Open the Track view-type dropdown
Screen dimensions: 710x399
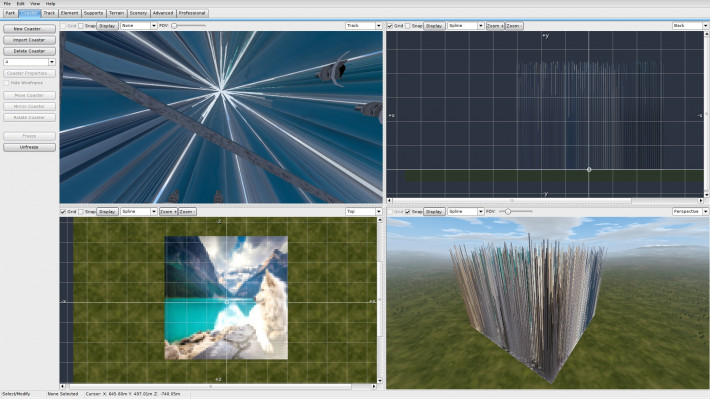tap(364, 26)
